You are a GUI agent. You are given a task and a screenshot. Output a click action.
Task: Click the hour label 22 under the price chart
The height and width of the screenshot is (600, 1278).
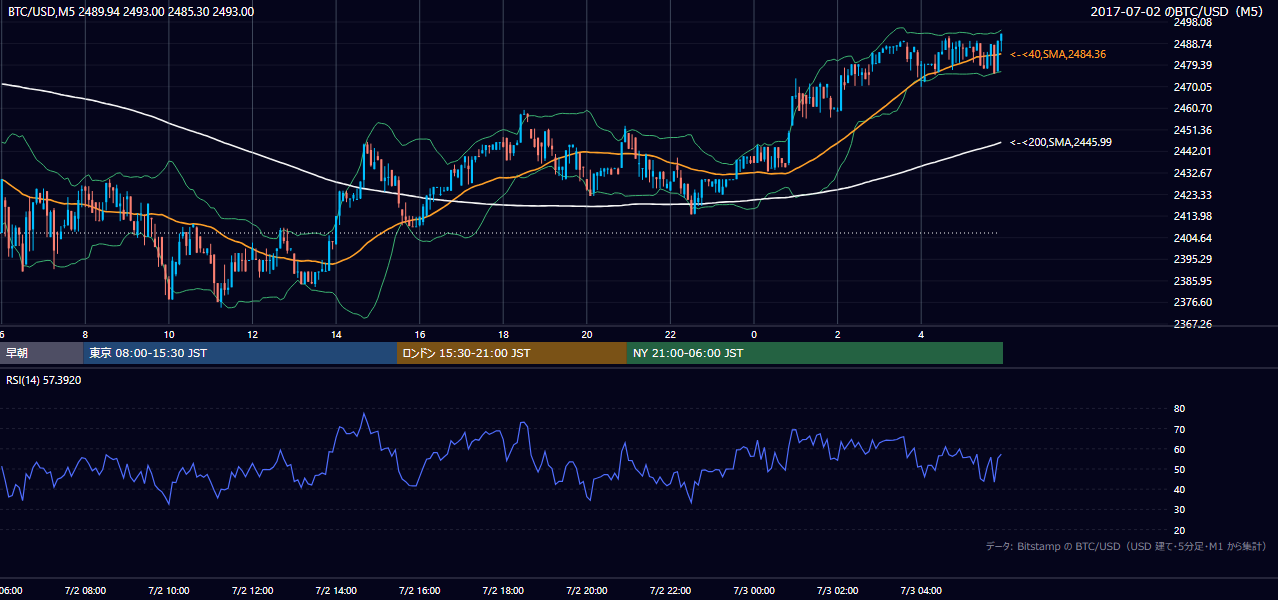tap(670, 335)
